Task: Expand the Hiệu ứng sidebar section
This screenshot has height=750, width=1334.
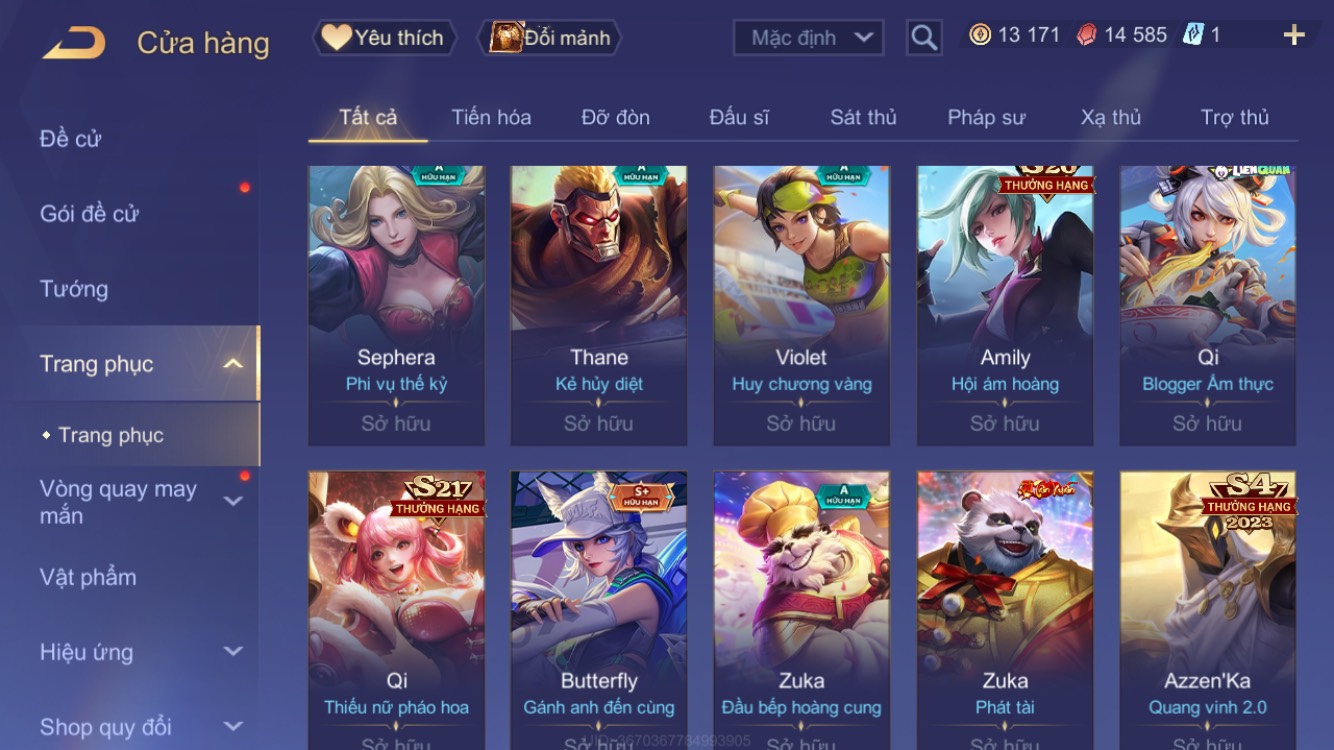Action: pyautogui.click(x=233, y=652)
